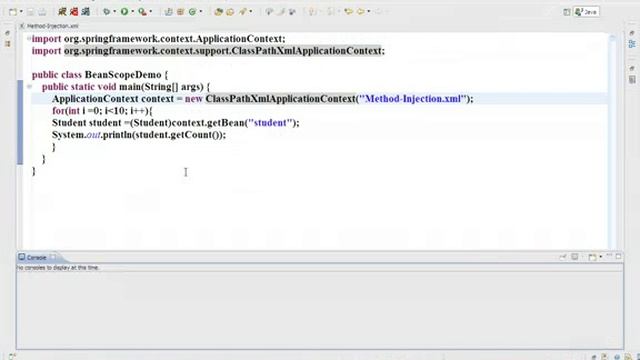The width and height of the screenshot is (640, 360).
Task: Click the Open Task icon
Action: click(230, 12)
